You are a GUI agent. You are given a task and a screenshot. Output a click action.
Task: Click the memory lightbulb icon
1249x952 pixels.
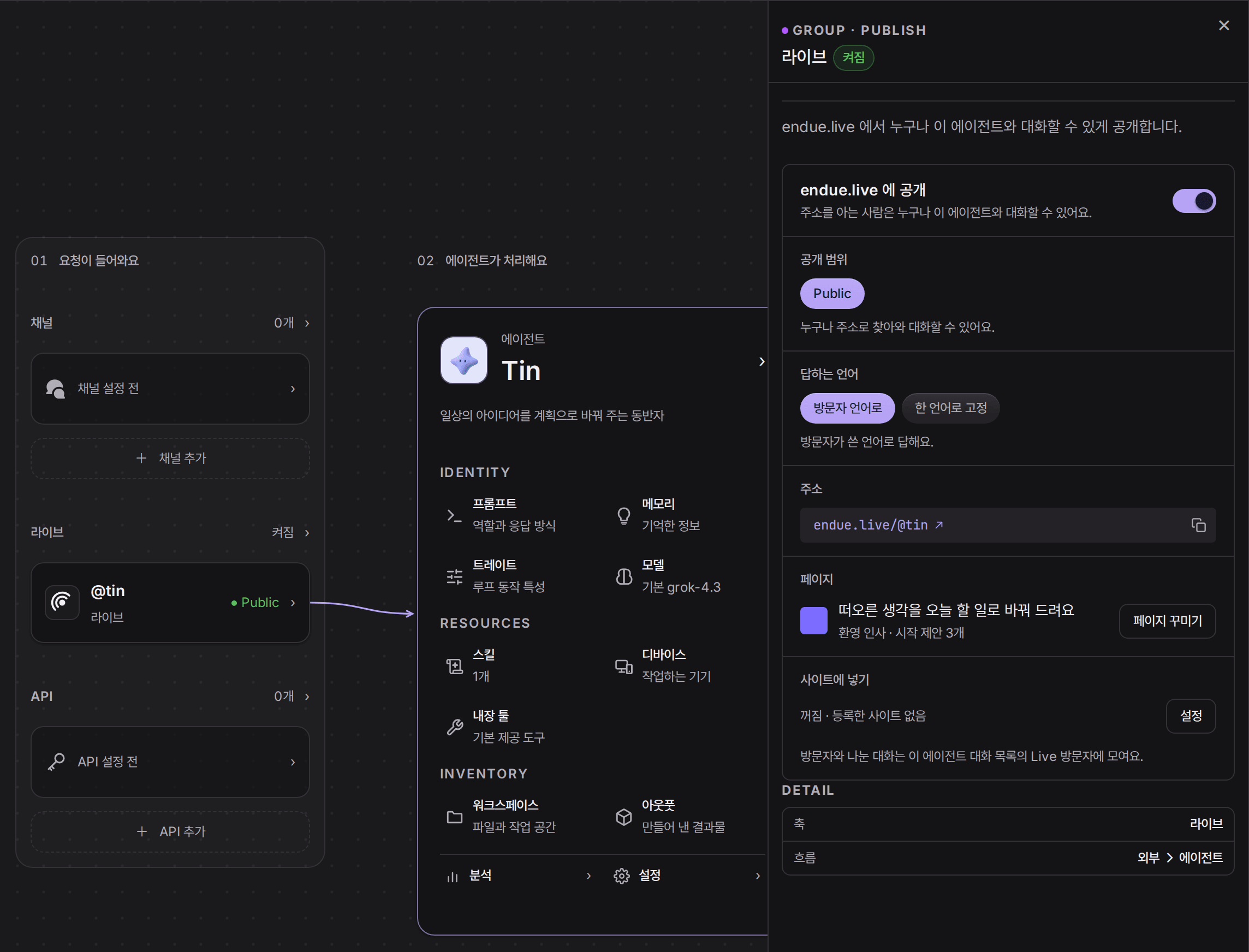623,516
